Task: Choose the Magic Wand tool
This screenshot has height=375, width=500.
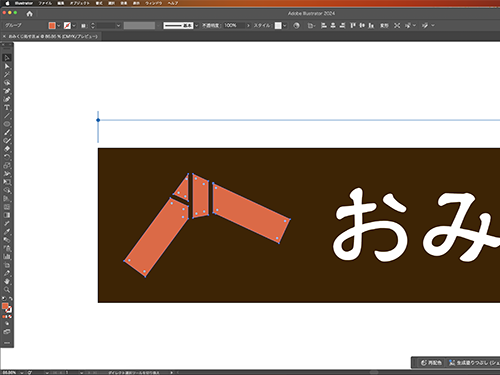Action: point(7,74)
